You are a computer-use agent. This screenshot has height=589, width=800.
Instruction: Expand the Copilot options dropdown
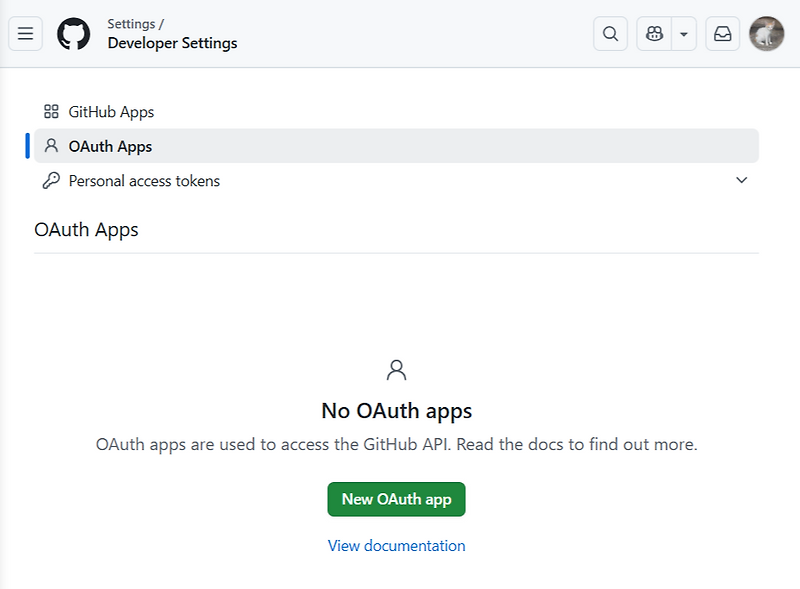[683, 33]
